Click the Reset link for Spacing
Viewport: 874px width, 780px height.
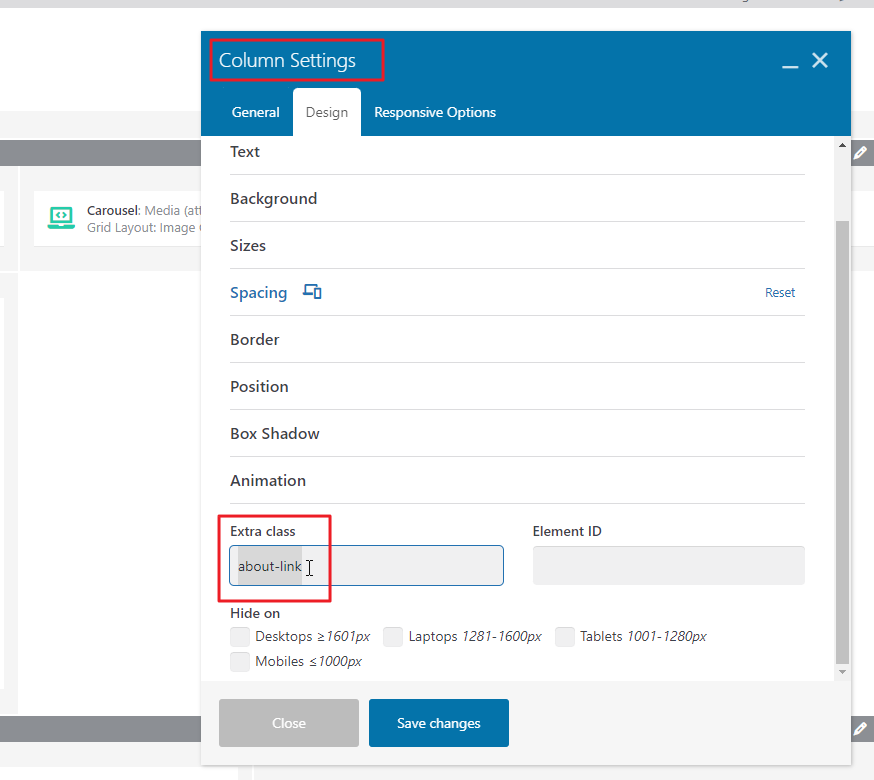coord(780,293)
